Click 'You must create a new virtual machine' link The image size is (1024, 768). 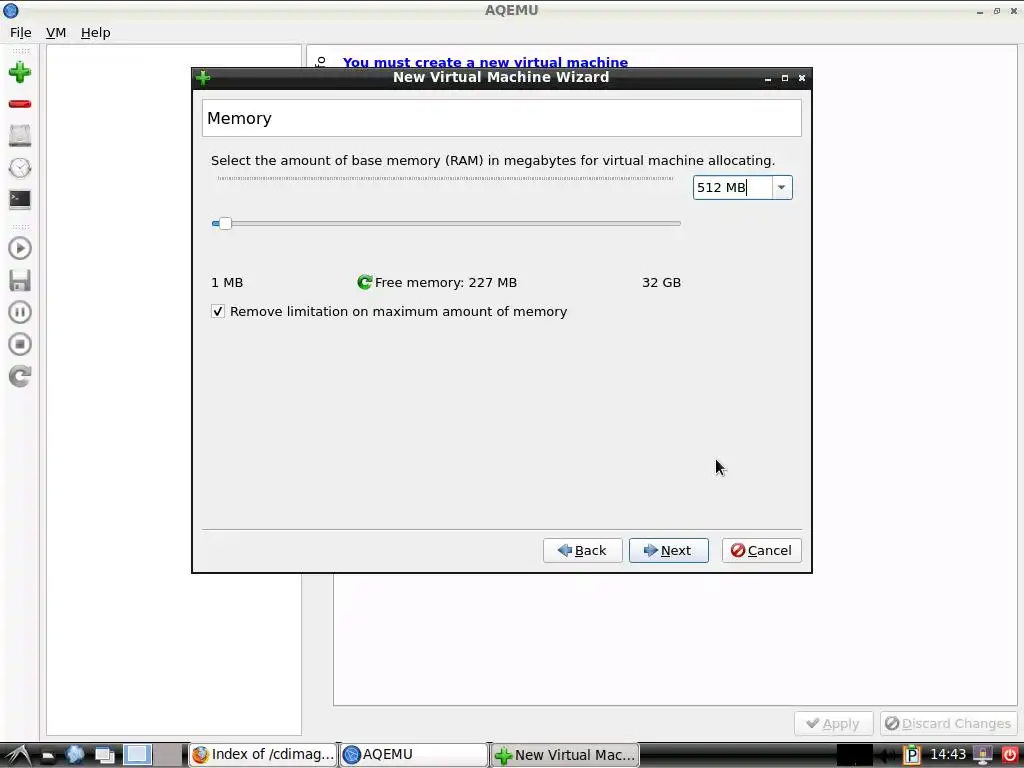click(485, 63)
